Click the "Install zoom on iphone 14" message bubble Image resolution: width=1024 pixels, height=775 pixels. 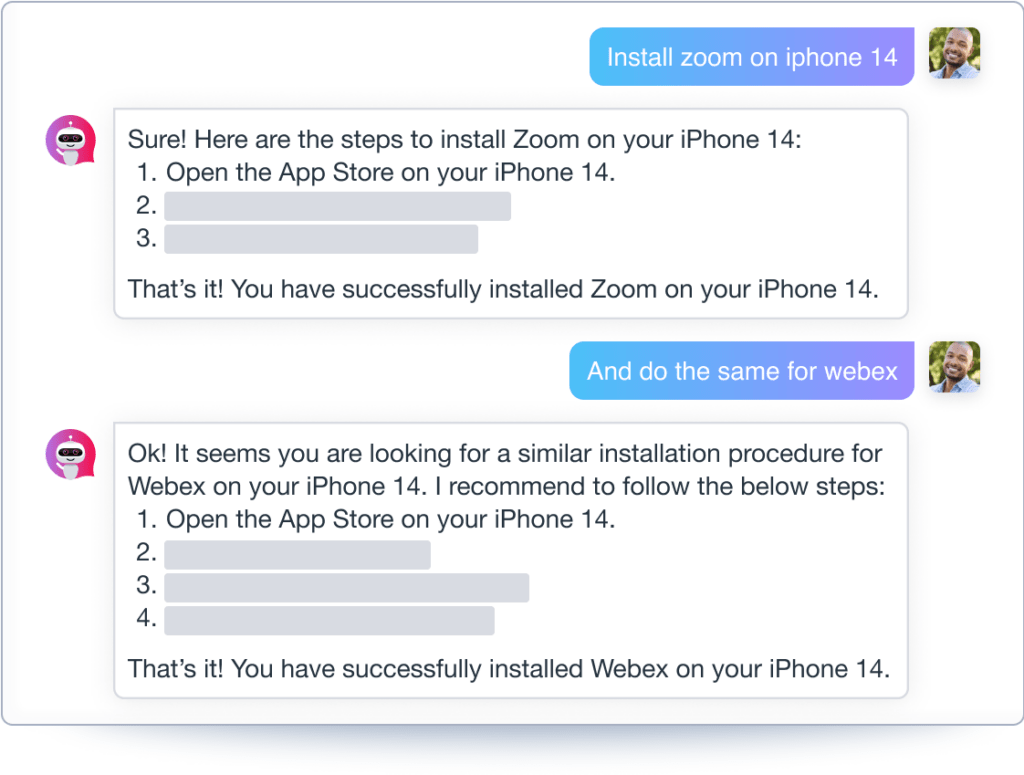tap(751, 57)
